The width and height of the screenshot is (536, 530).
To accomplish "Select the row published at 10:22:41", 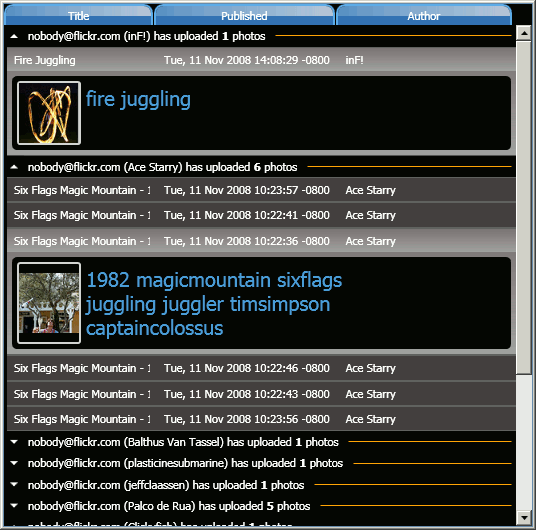I will point(261,215).
